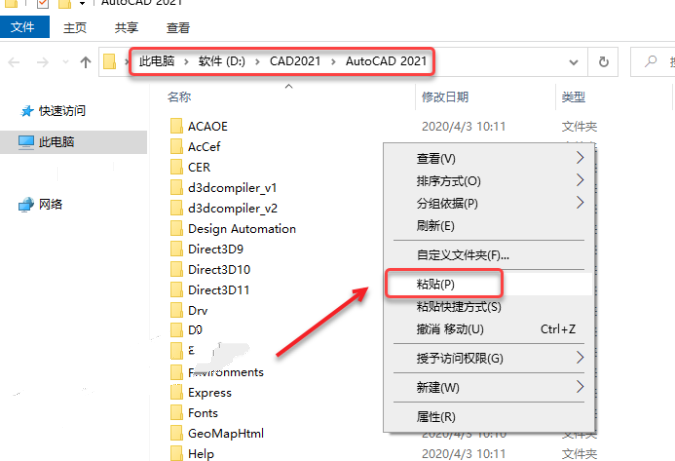The image size is (675, 461).
Task: Go up one folder level
Action: [86, 62]
